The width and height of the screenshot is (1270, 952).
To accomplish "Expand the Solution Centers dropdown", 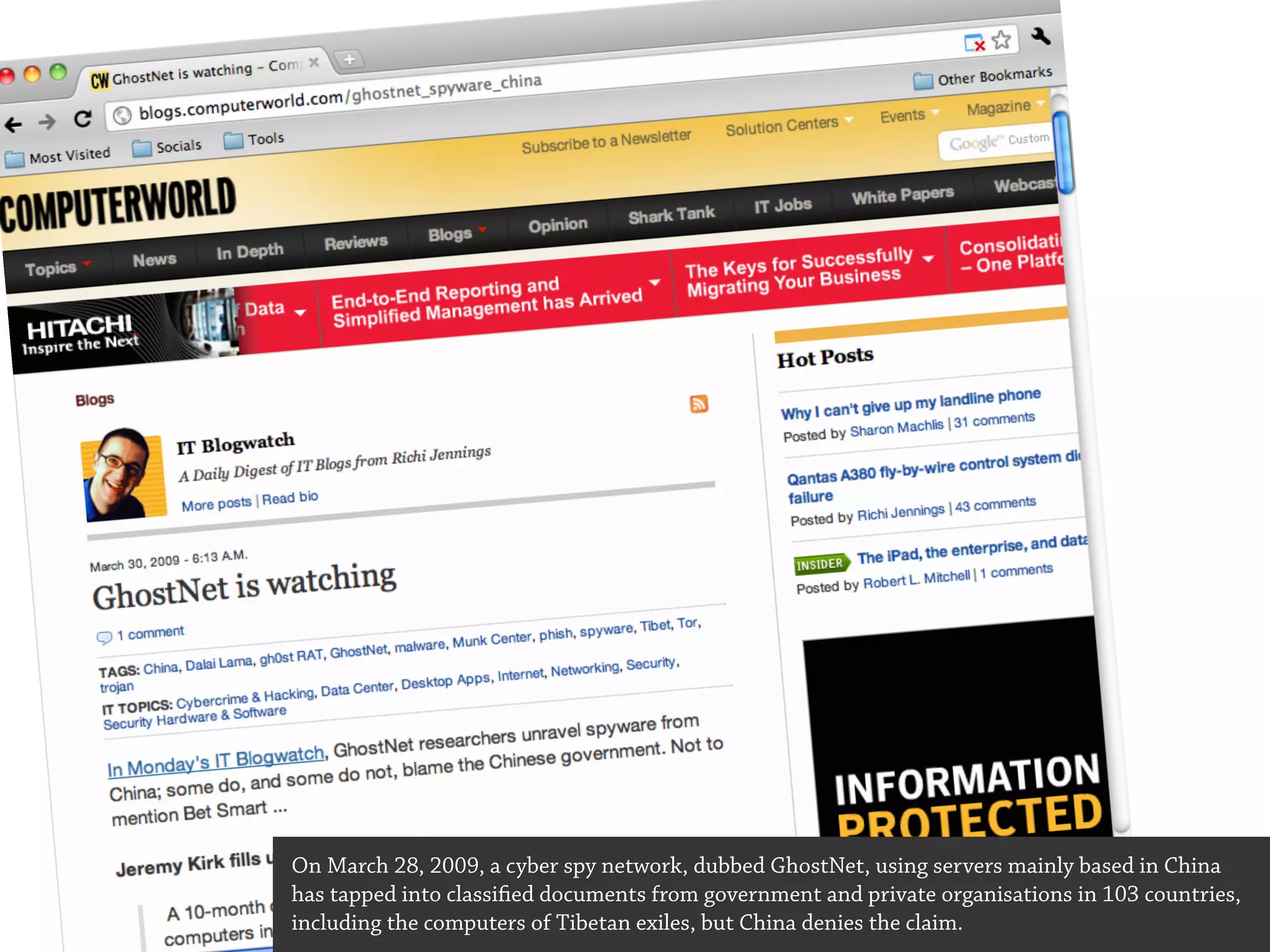I will click(789, 125).
